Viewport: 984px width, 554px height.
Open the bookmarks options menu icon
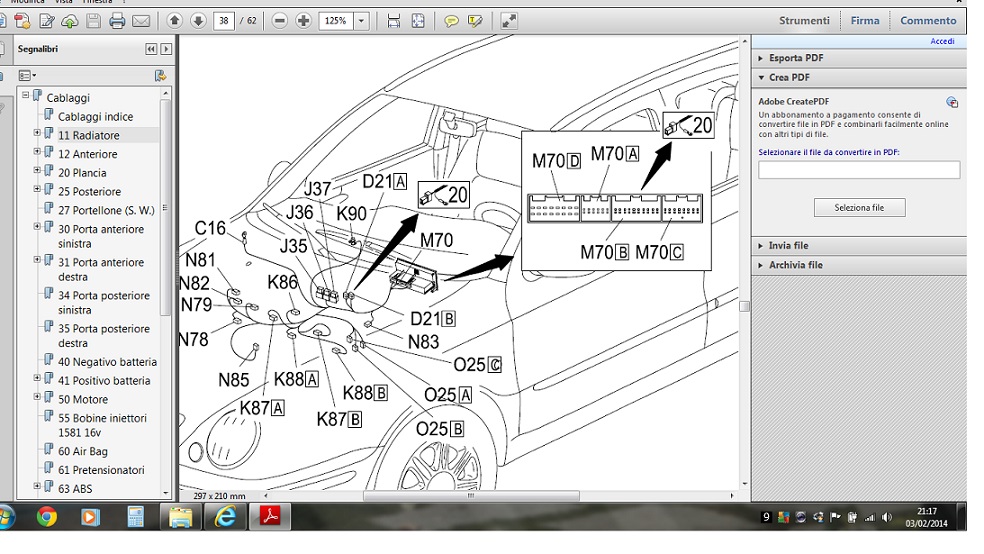coord(26,75)
